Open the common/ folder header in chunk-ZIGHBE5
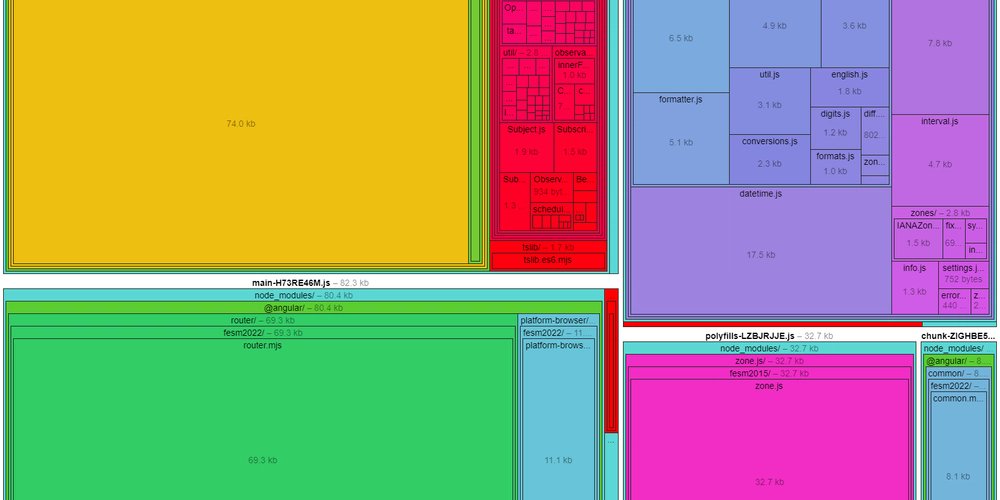 pyautogui.click(x=959, y=373)
